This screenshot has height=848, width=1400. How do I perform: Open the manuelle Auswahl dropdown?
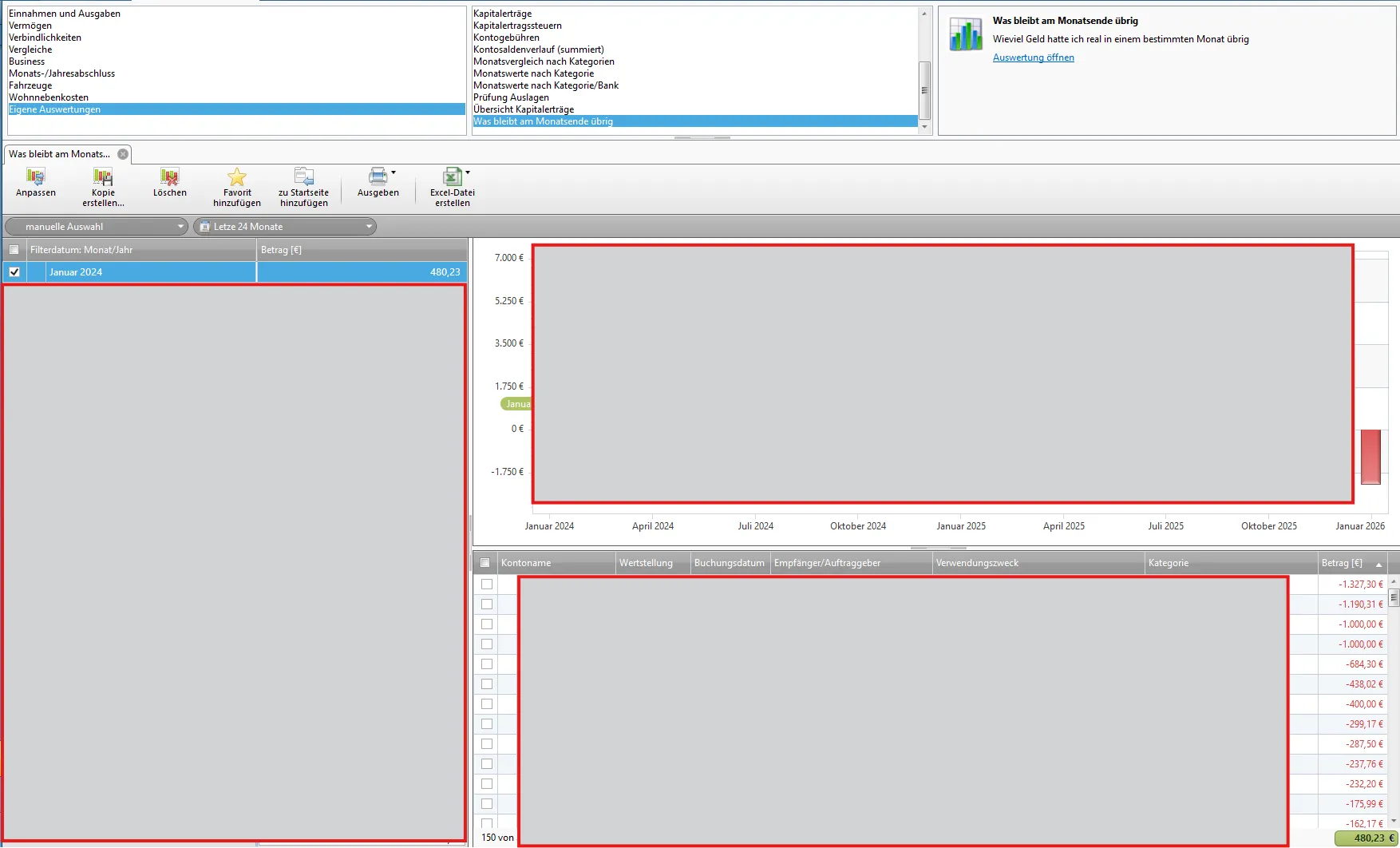[x=97, y=227]
